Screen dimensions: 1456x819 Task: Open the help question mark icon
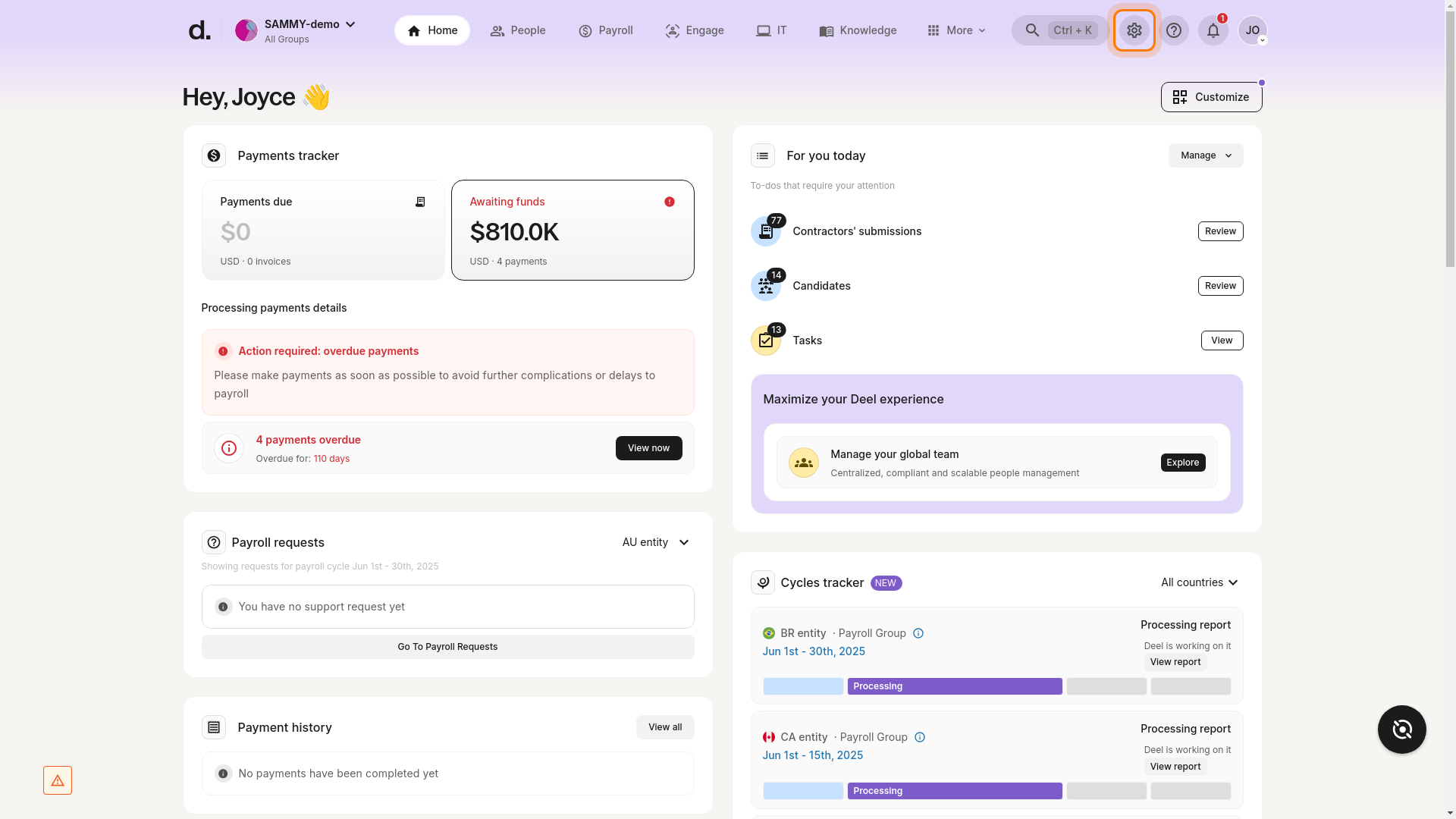(x=1173, y=30)
